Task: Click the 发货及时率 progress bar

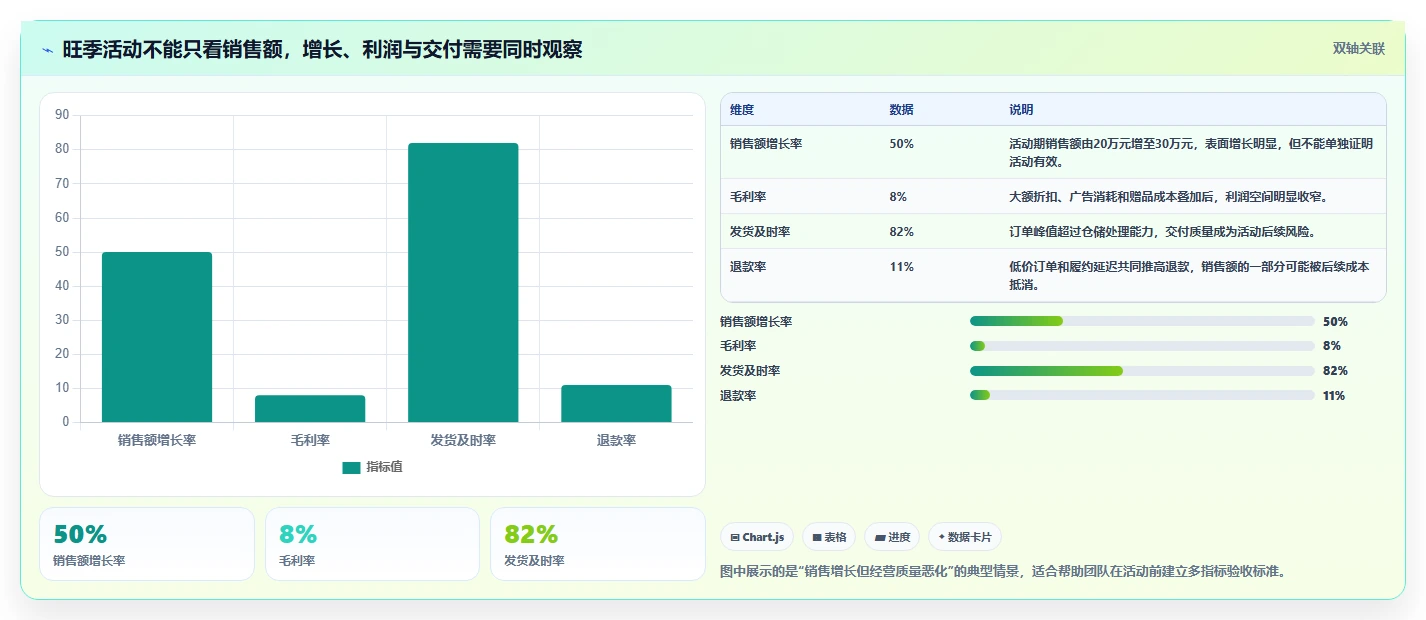Action: pyautogui.click(x=1142, y=371)
